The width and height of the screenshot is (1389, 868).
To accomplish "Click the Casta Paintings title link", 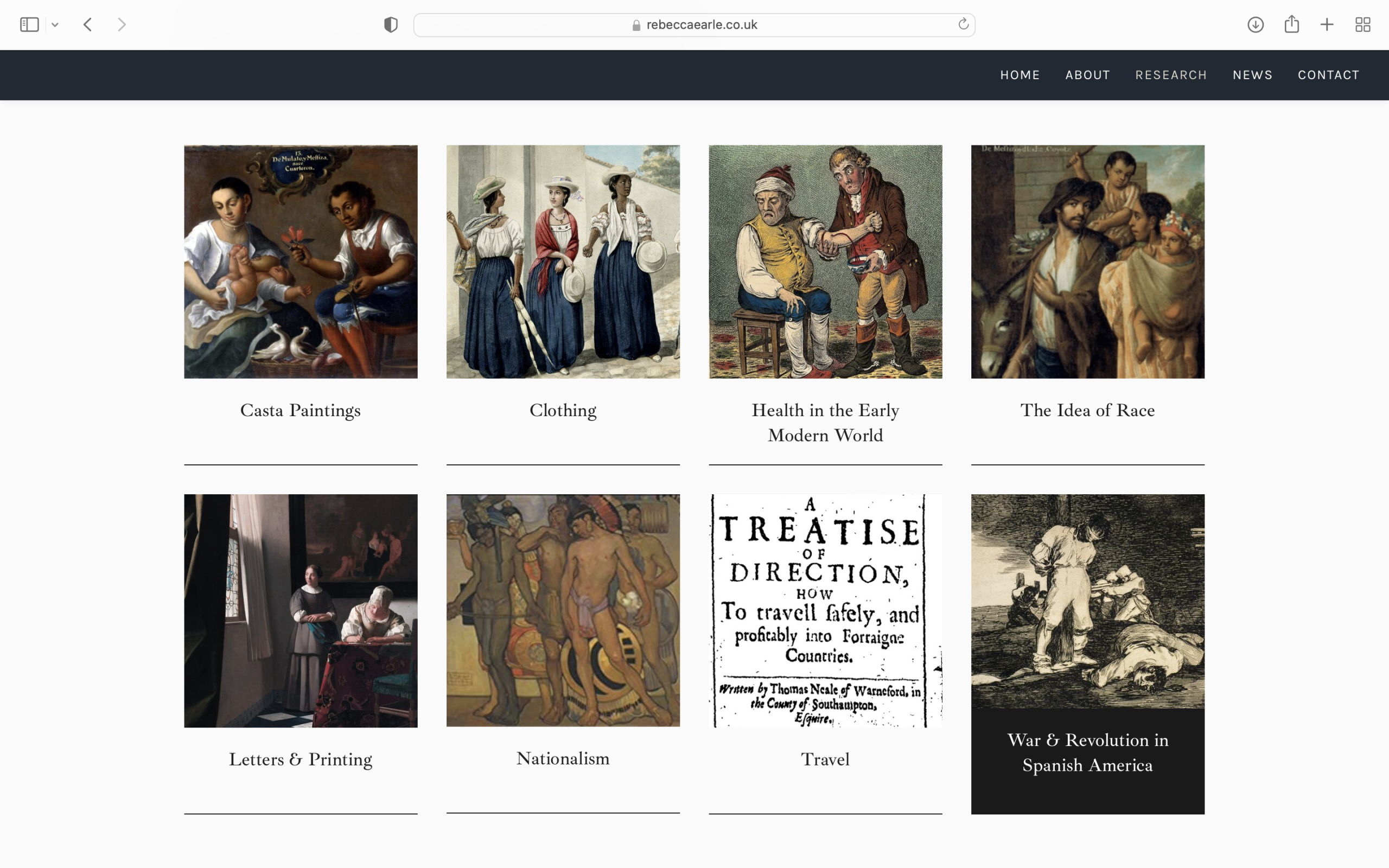I will tap(301, 411).
